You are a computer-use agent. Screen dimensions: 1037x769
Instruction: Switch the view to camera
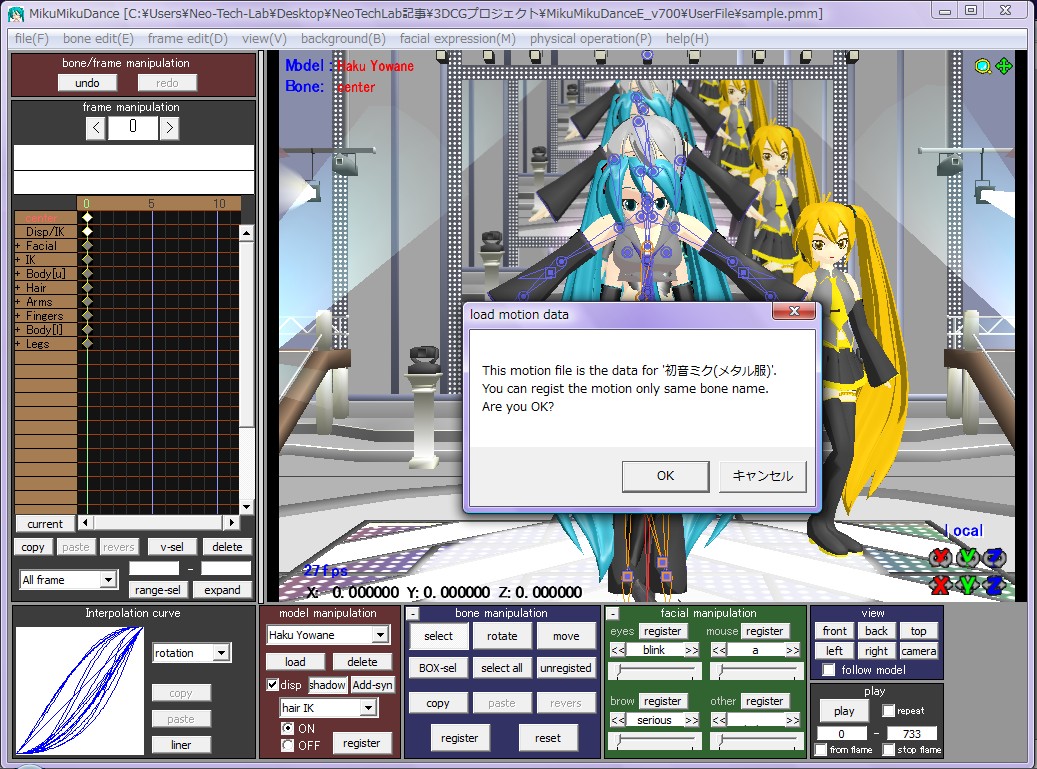(919, 651)
